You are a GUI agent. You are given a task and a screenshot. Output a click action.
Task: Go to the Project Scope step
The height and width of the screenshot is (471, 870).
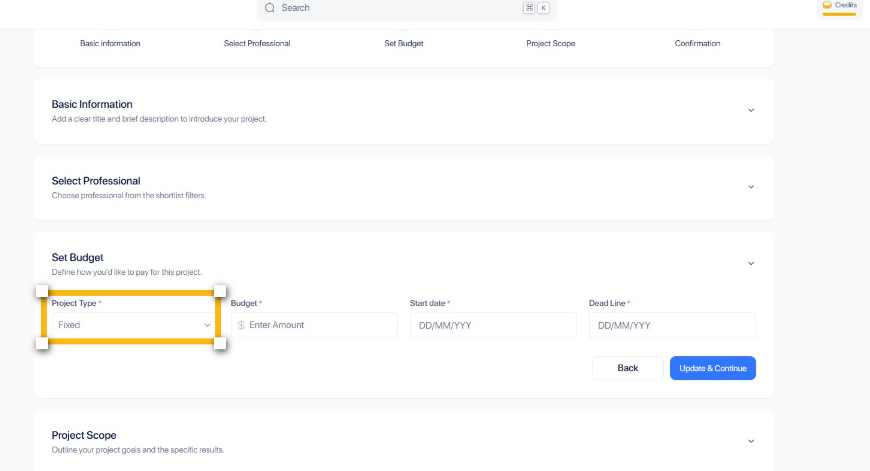[x=550, y=43]
